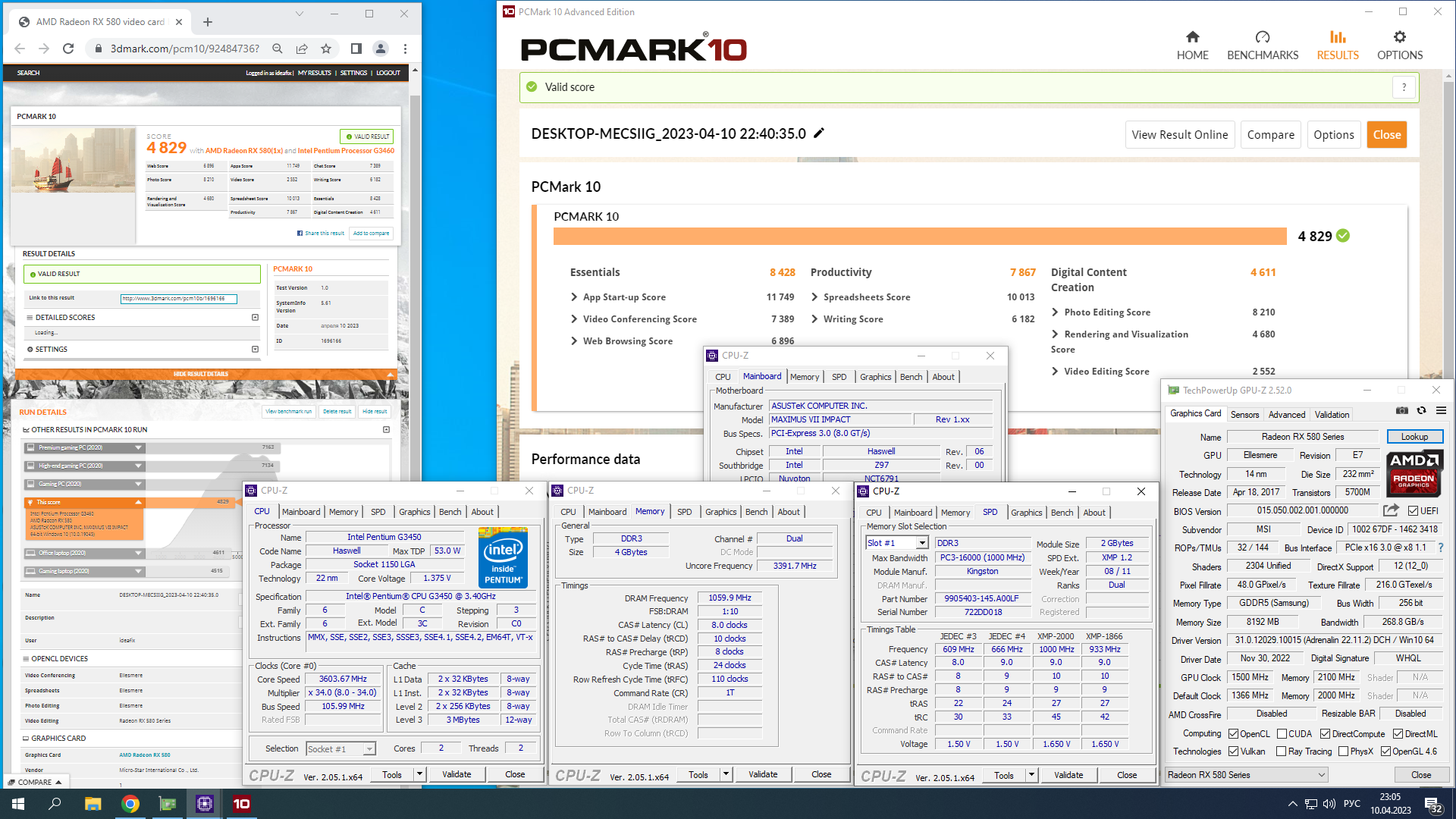Screen dimensions: 1456x819
Task: Toggle the OpenCL checkbox
Action: [1234, 734]
